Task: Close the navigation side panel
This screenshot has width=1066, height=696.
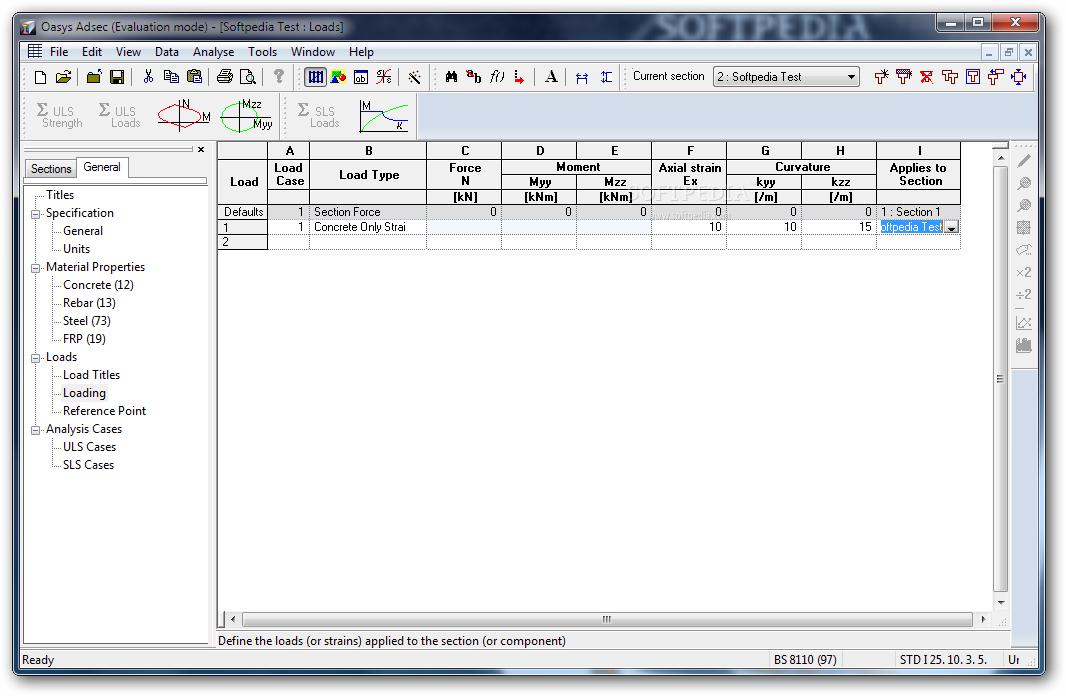Action: (201, 150)
